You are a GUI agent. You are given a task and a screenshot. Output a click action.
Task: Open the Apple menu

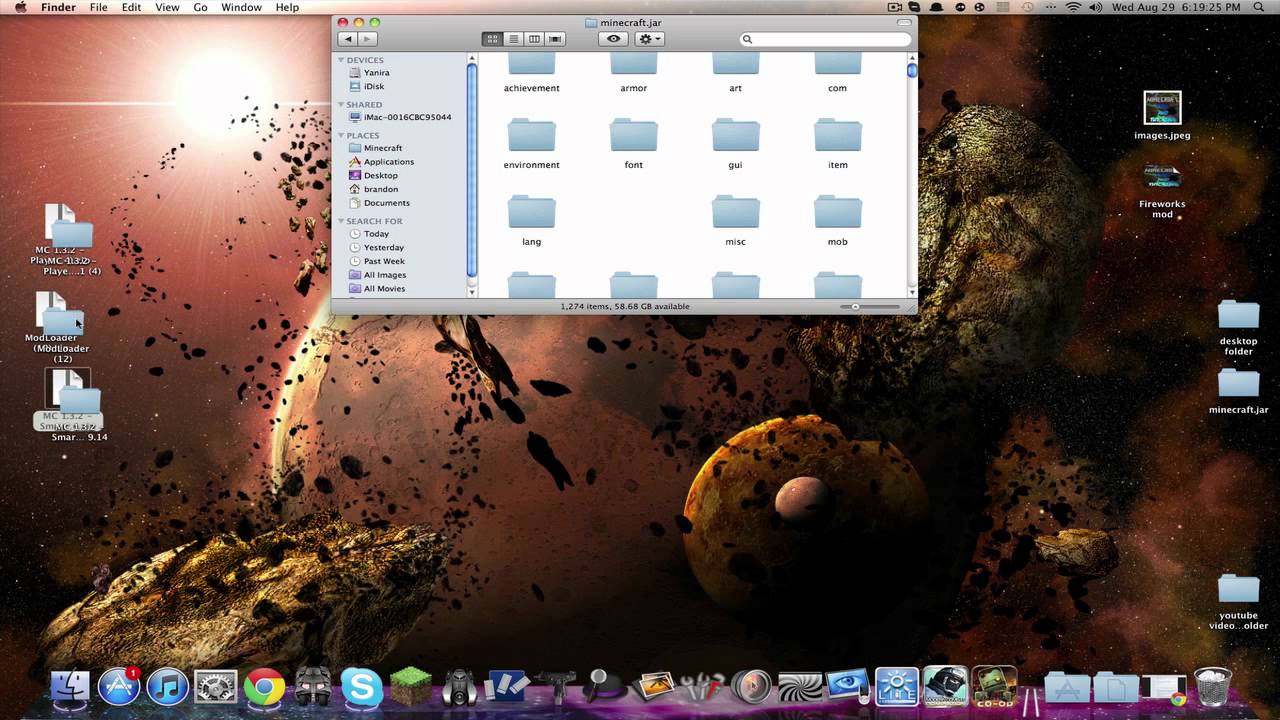[x=20, y=8]
